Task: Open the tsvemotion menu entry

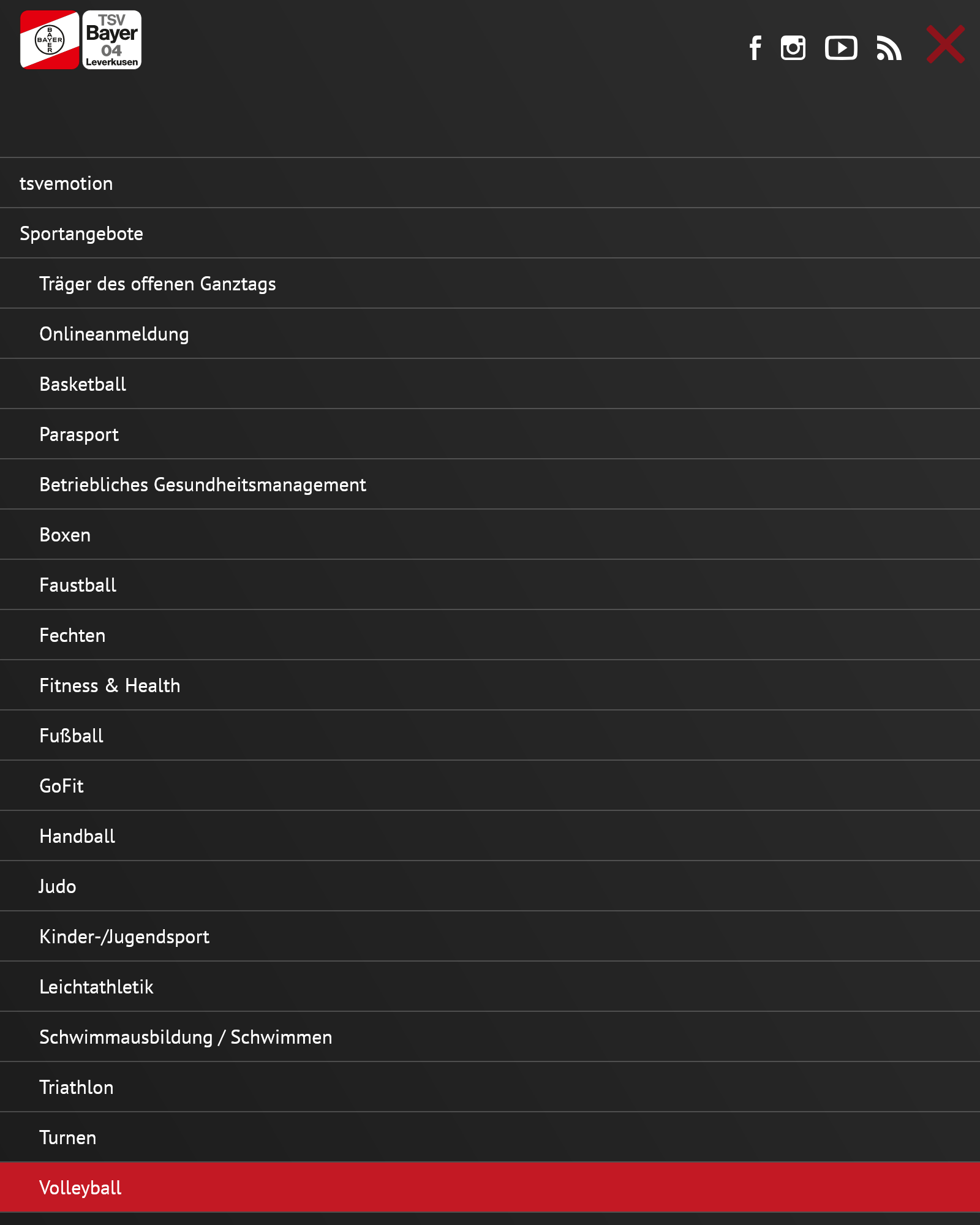Action: pyautogui.click(x=66, y=183)
